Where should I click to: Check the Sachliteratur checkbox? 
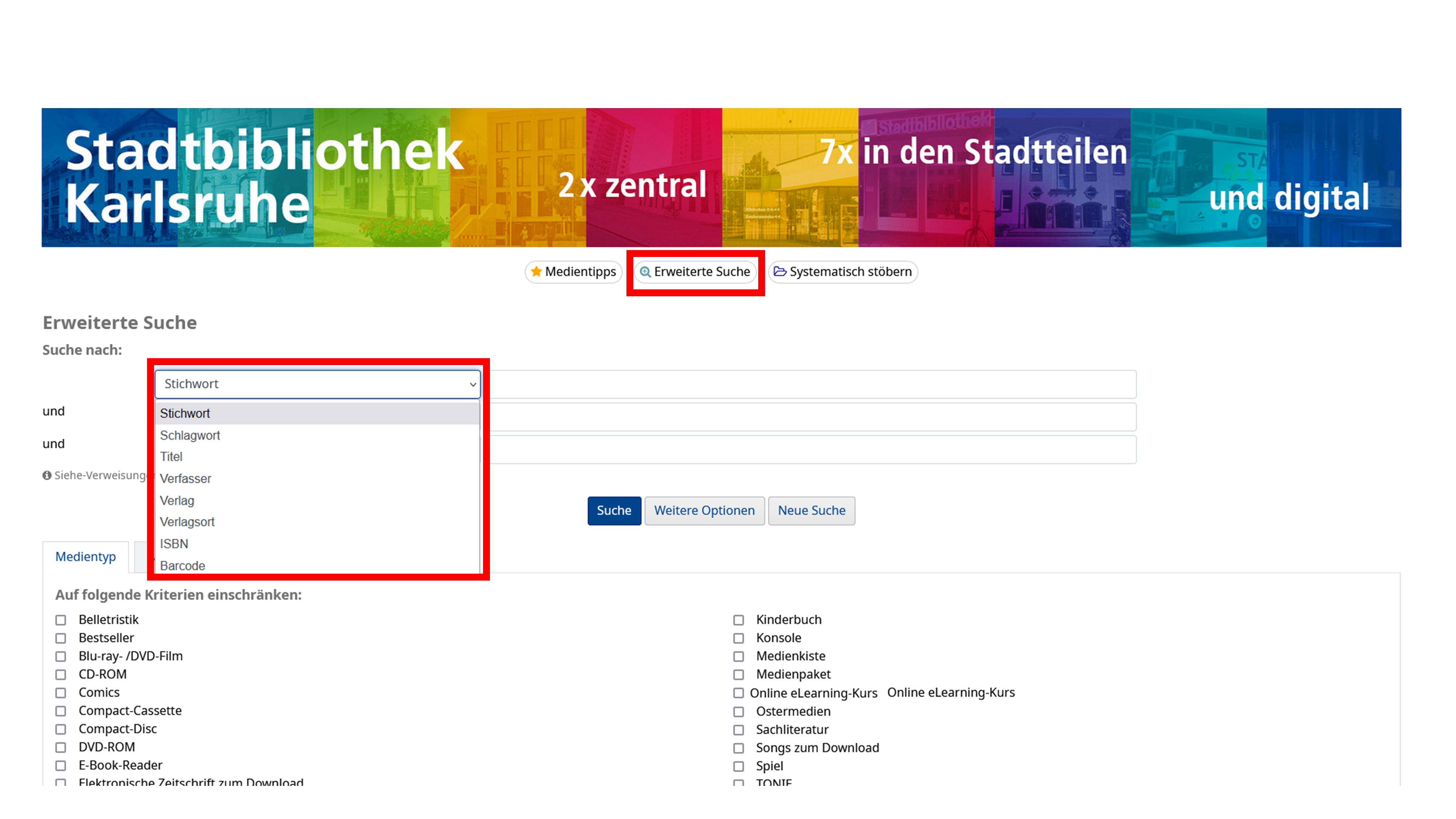[738, 730]
